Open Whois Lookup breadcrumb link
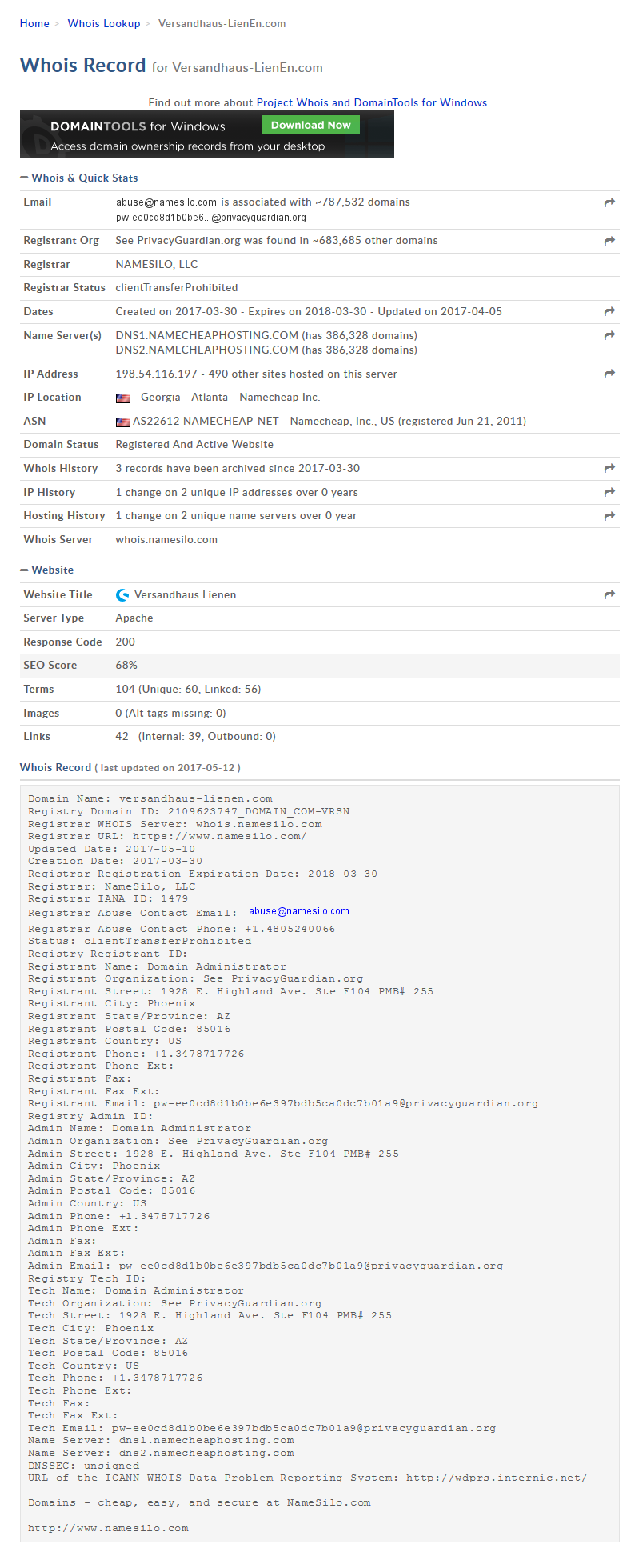Image resolution: width=643 pixels, height=1568 pixels. 104,24
